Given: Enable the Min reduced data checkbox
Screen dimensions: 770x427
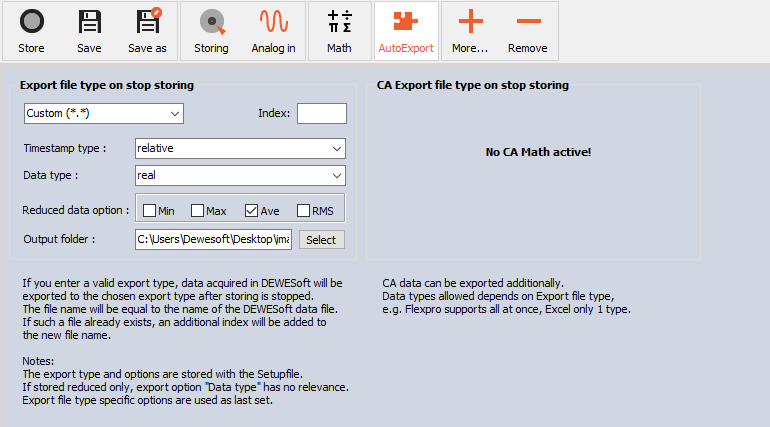Looking at the screenshot, I should [149, 211].
